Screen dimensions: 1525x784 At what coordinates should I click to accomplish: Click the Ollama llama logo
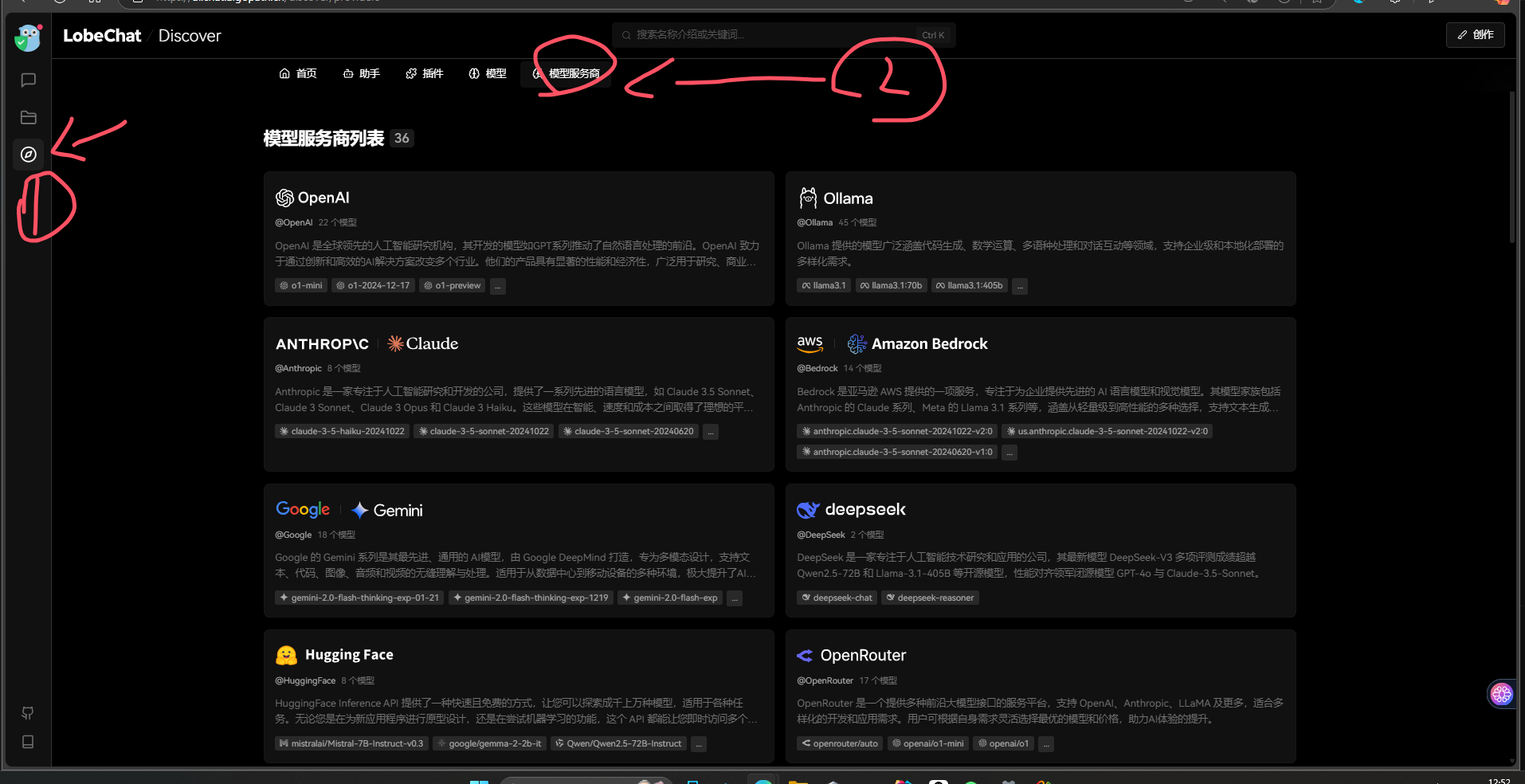coord(808,198)
